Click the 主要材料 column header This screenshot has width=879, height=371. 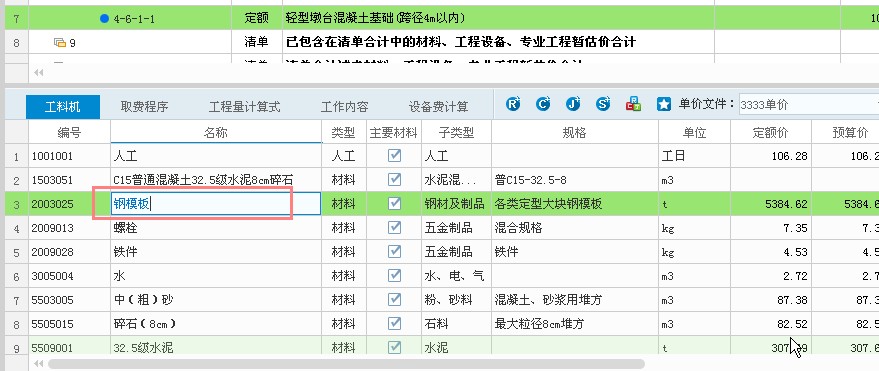point(394,132)
